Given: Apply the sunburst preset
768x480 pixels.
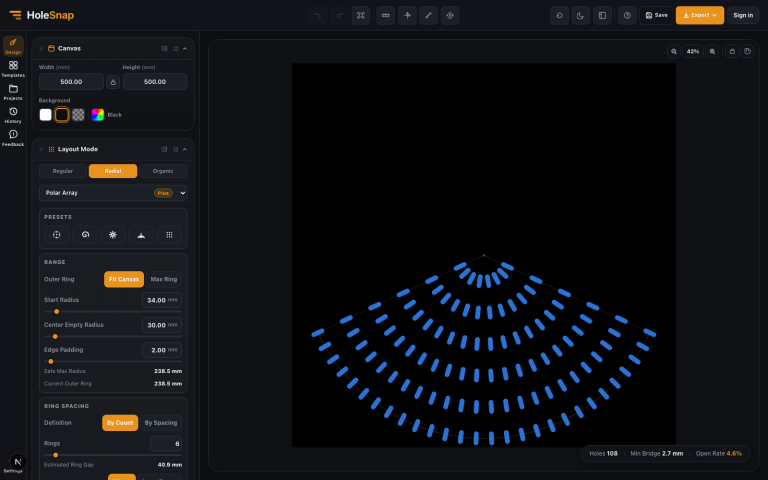Looking at the screenshot, I should [x=113, y=235].
